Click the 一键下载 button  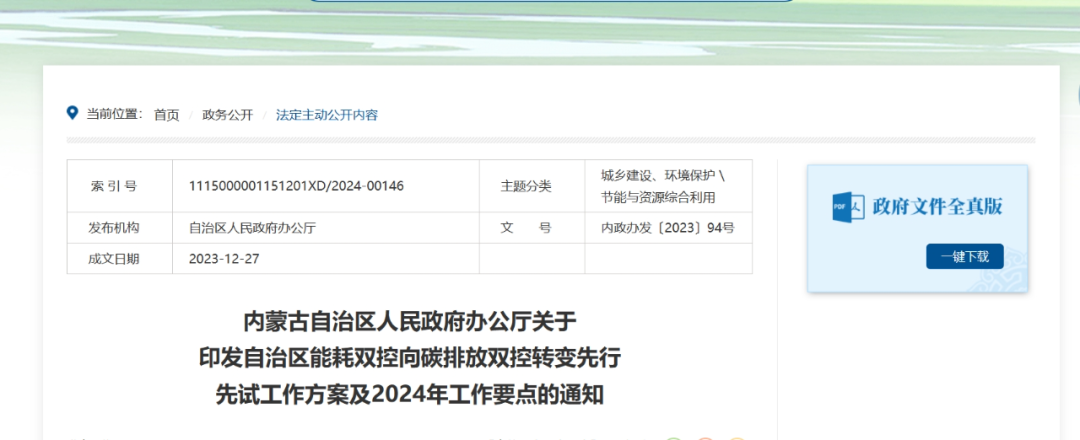click(x=964, y=256)
